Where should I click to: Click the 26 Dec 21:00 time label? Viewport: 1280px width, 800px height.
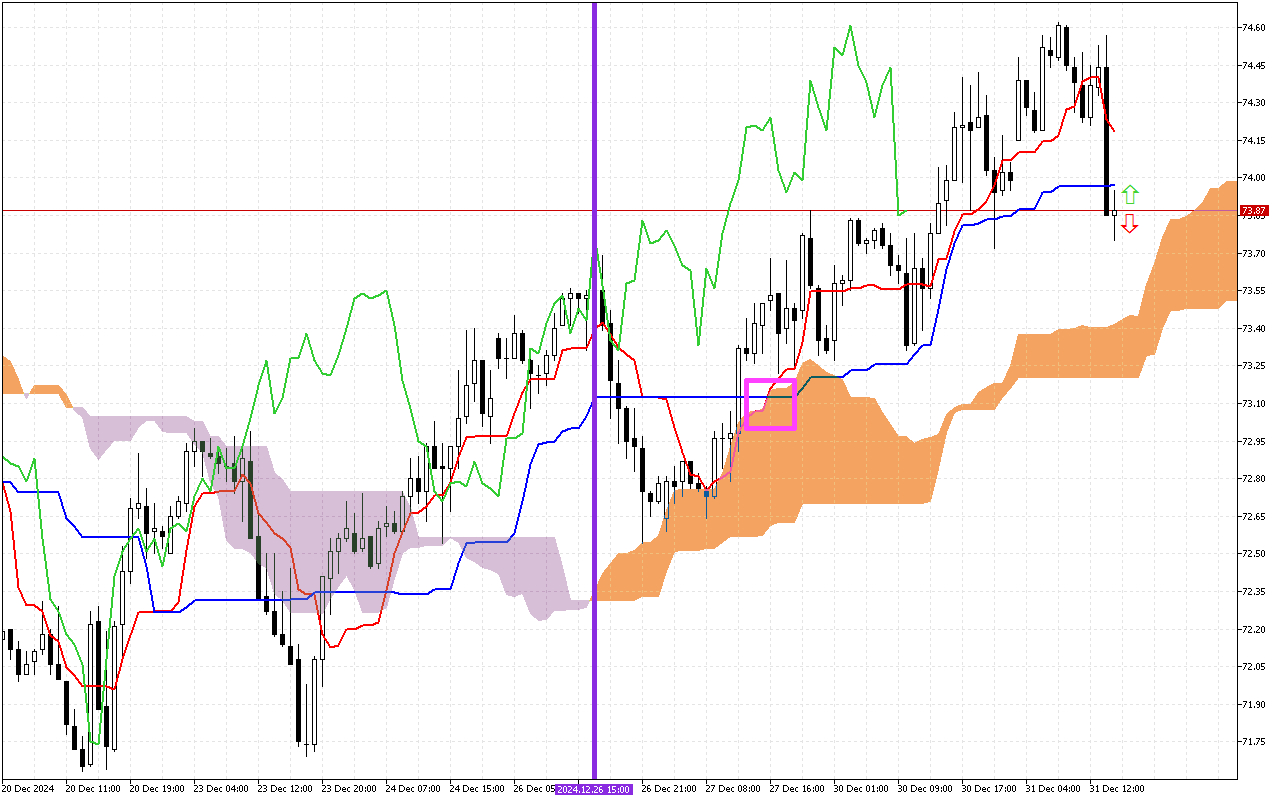click(669, 789)
